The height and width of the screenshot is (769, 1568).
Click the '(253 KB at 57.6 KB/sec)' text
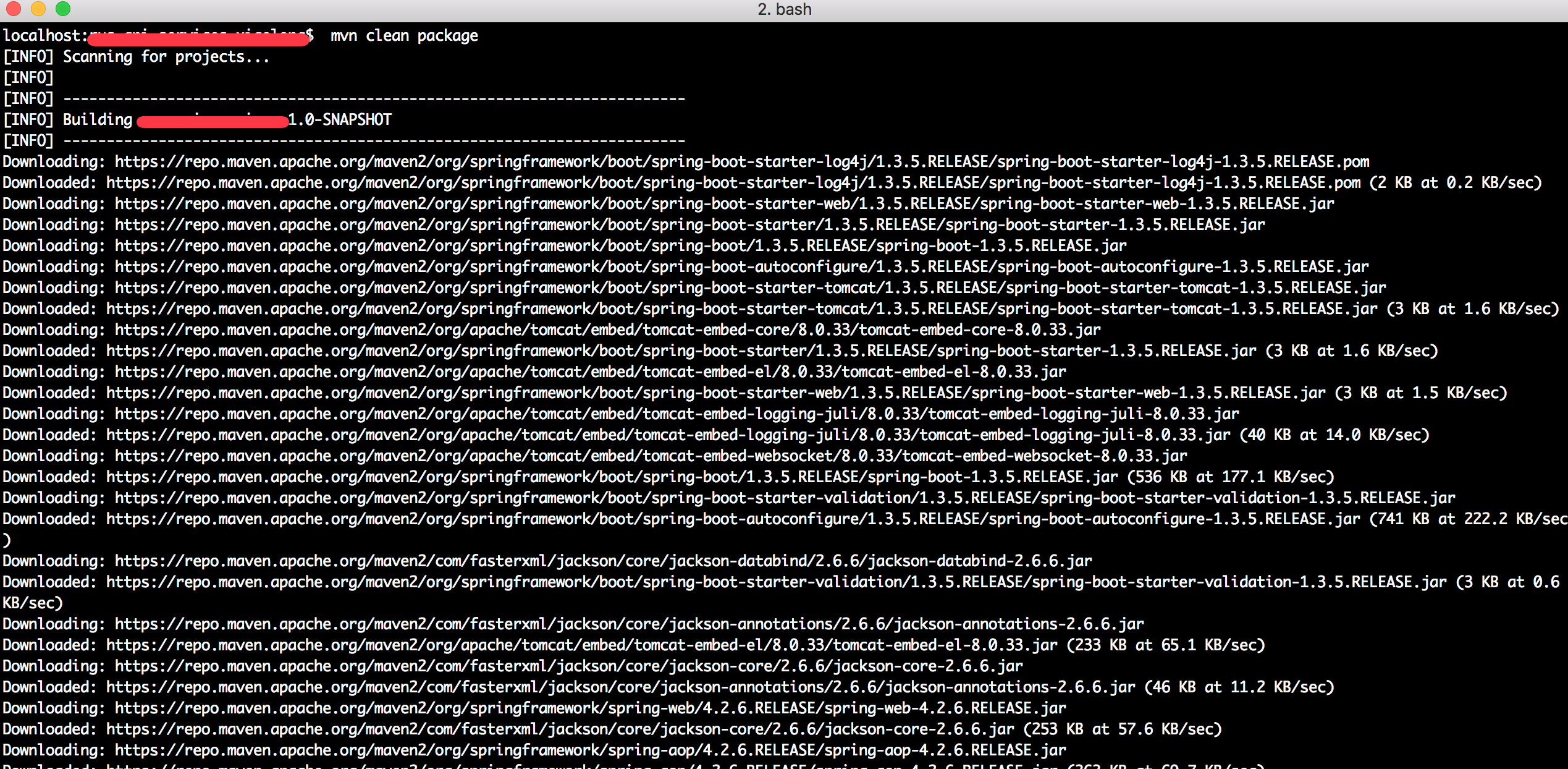coord(1123,729)
